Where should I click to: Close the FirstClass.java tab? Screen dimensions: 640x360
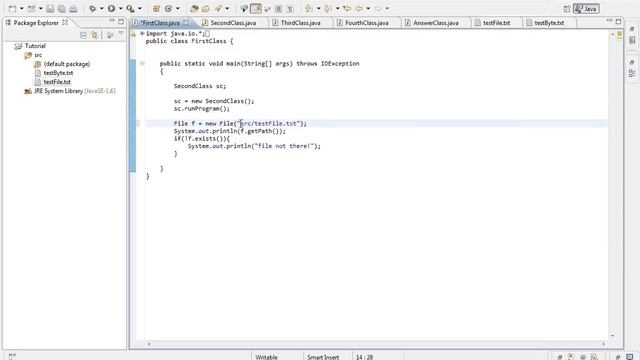coord(186,22)
